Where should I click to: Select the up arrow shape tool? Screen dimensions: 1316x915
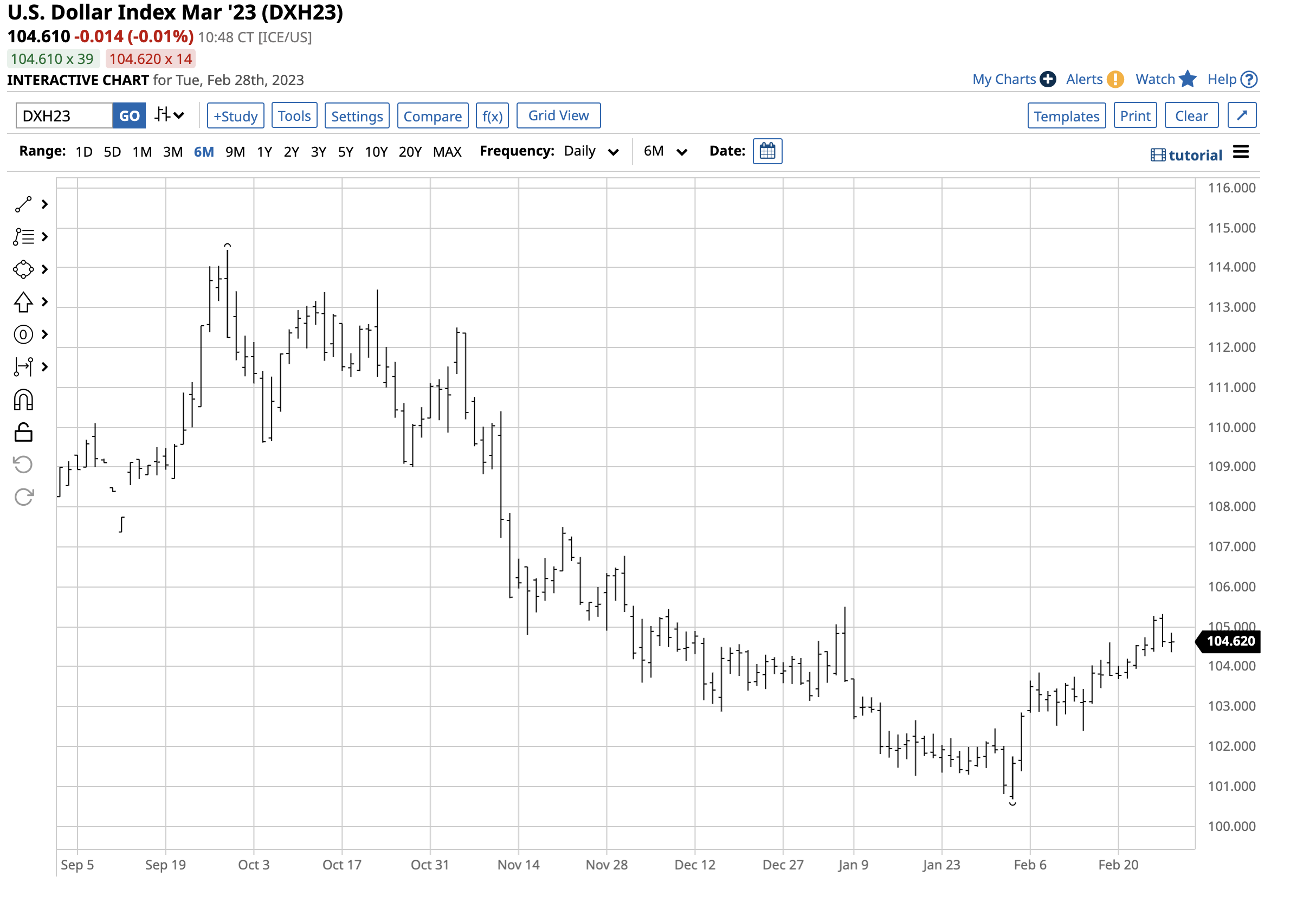coord(23,302)
